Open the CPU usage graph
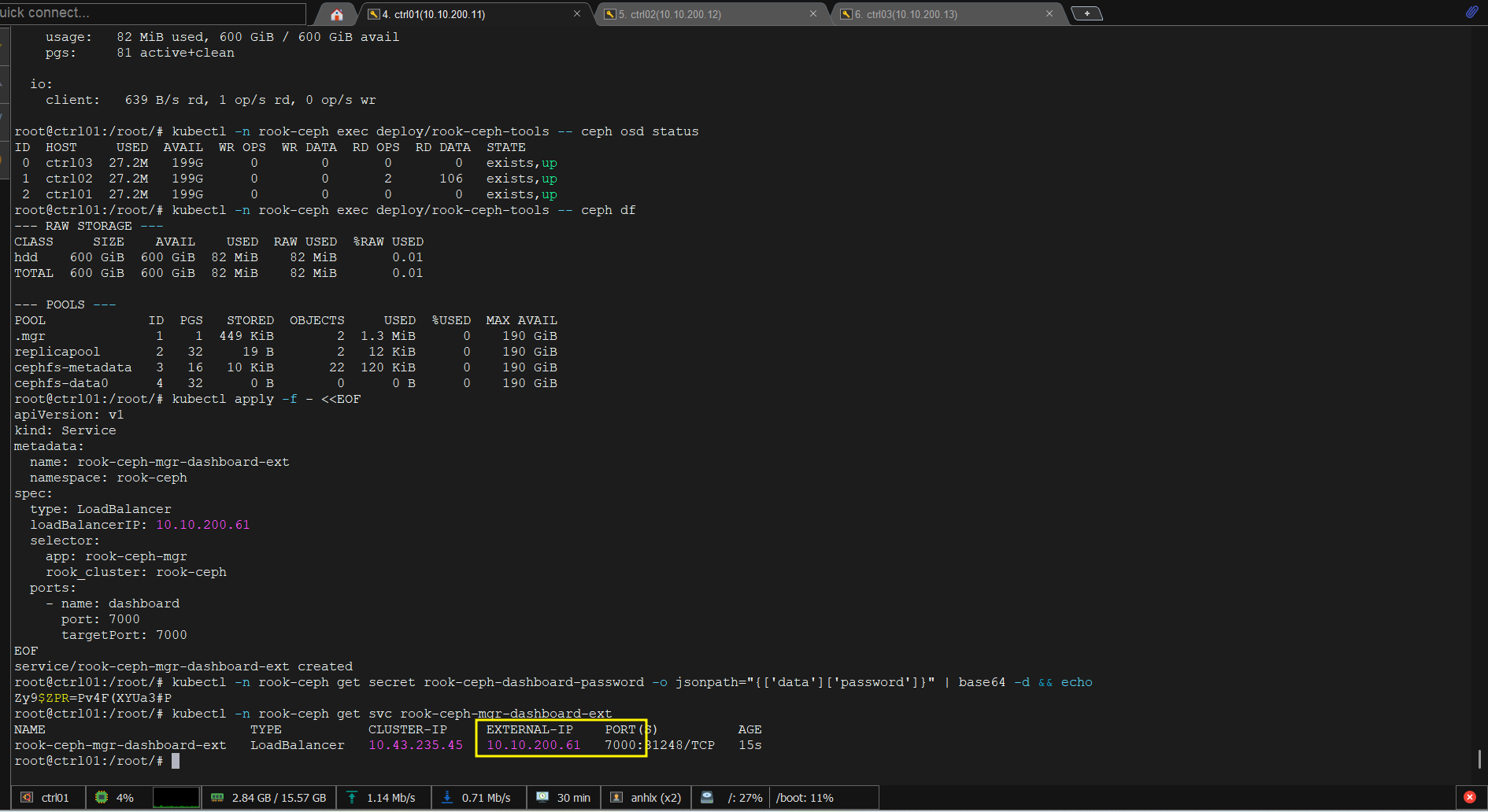Viewport: 1488px width, 812px height. pyautogui.click(x=176, y=798)
